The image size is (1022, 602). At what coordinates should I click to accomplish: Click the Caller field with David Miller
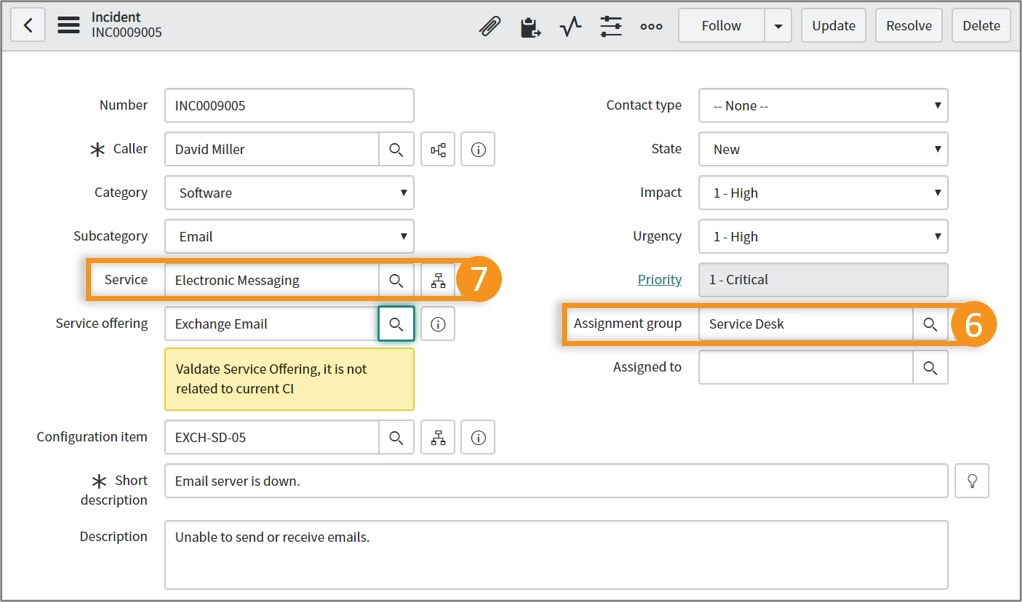272,149
